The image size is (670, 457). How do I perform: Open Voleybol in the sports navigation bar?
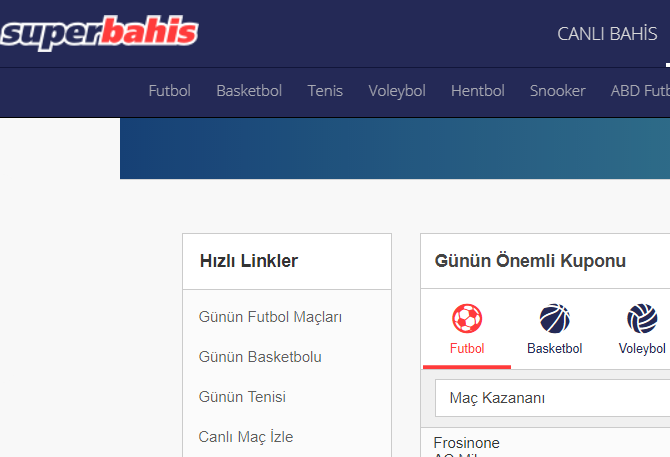(397, 91)
